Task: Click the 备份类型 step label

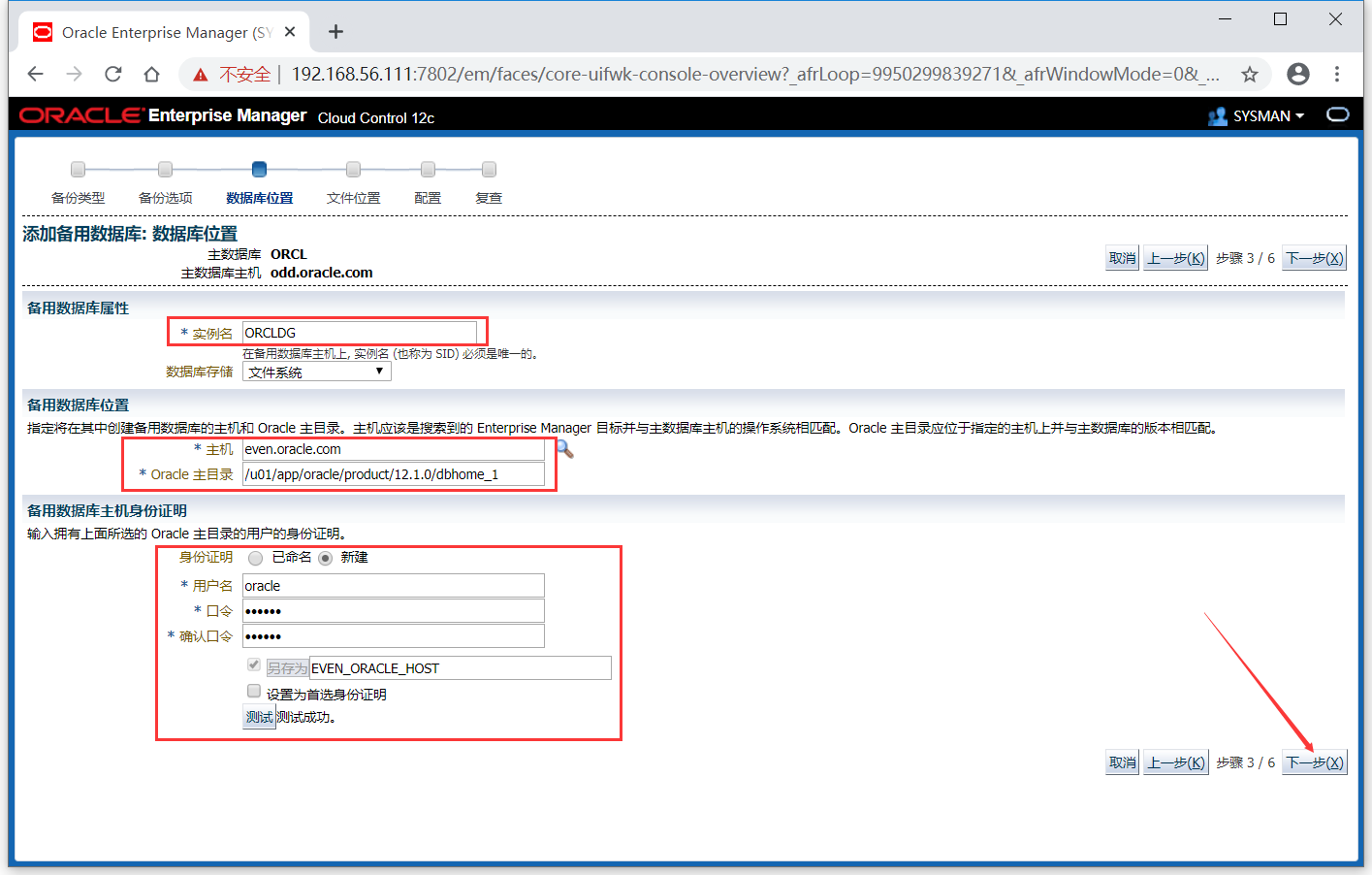Action: 79,198
